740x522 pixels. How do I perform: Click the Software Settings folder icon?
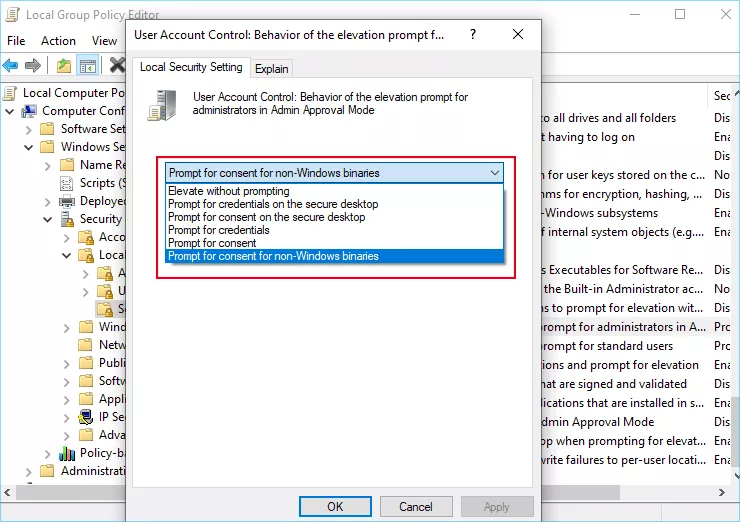(47, 129)
